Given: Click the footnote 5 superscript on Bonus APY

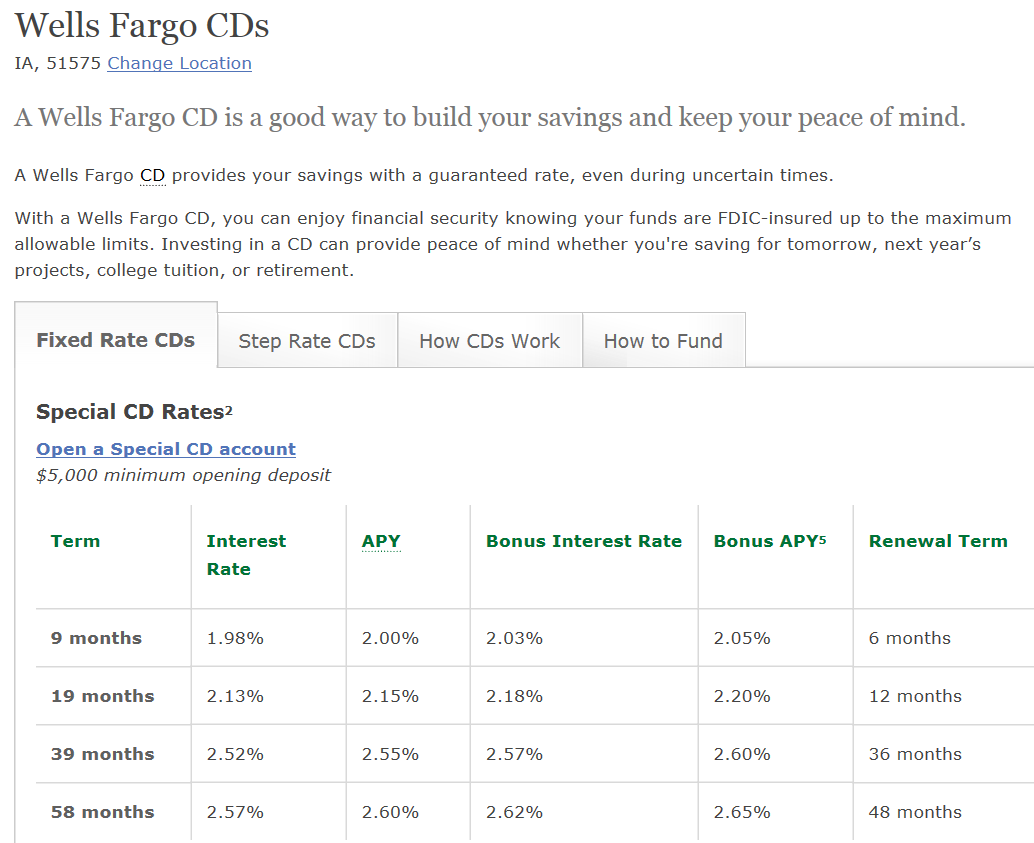Looking at the screenshot, I should click(x=822, y=539).
